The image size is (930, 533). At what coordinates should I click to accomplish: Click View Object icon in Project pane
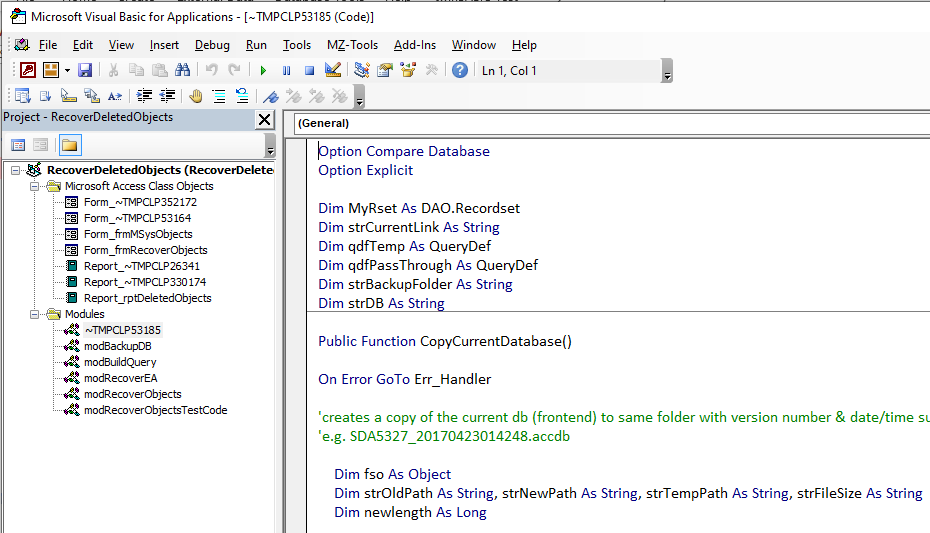click(x=40, y=145)
